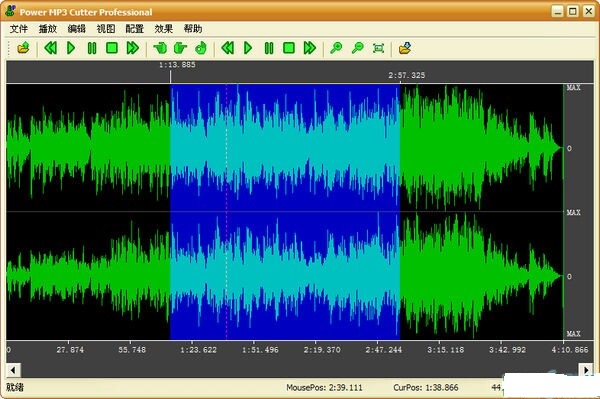The image size is (600, 399).
Task: Click the MousePos 2:39.111 status text
Action: [324, 388]
